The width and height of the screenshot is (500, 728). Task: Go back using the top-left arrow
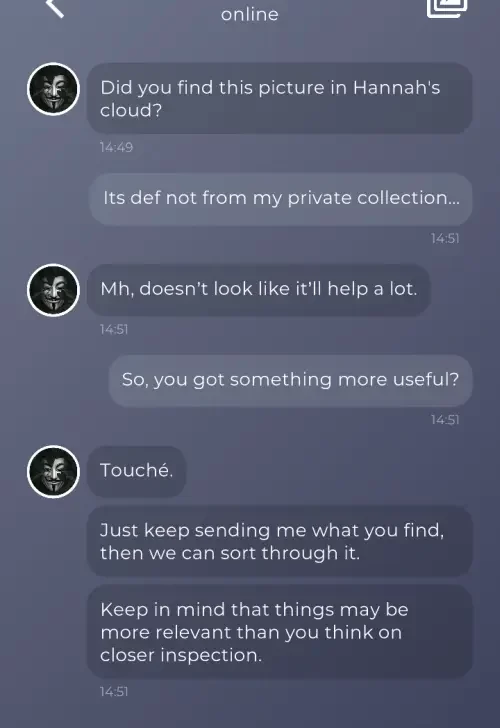(x=55, y=7)
